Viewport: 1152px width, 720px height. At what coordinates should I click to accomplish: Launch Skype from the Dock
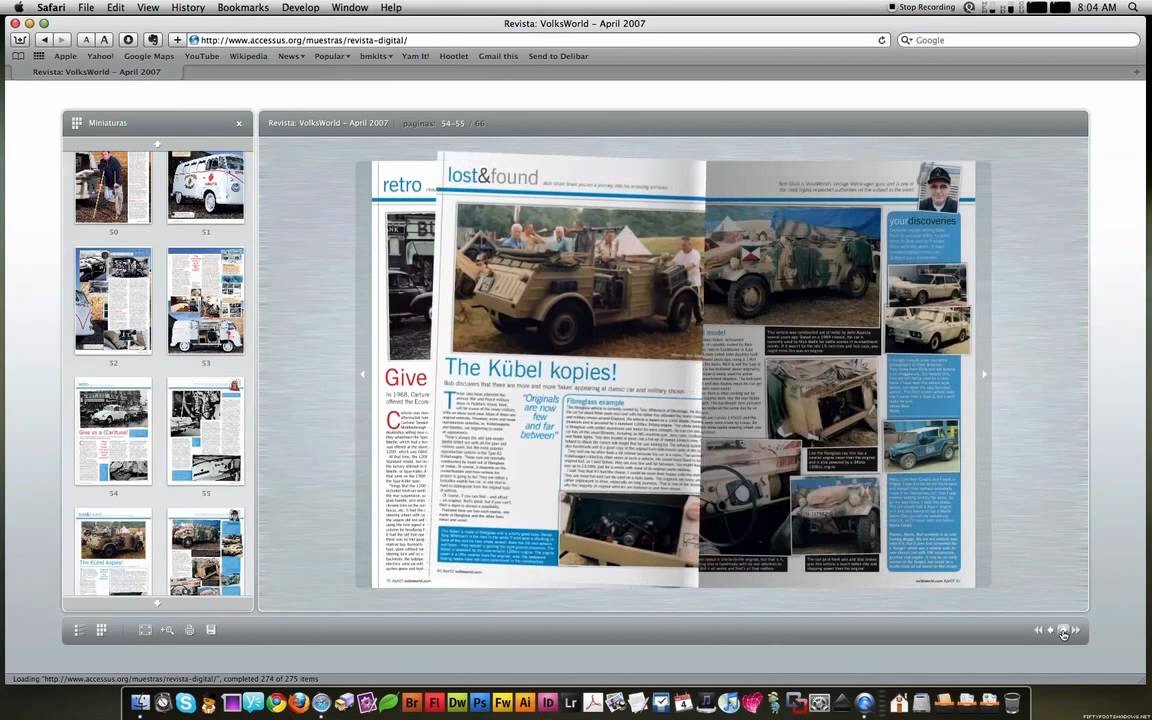point(186,703)
